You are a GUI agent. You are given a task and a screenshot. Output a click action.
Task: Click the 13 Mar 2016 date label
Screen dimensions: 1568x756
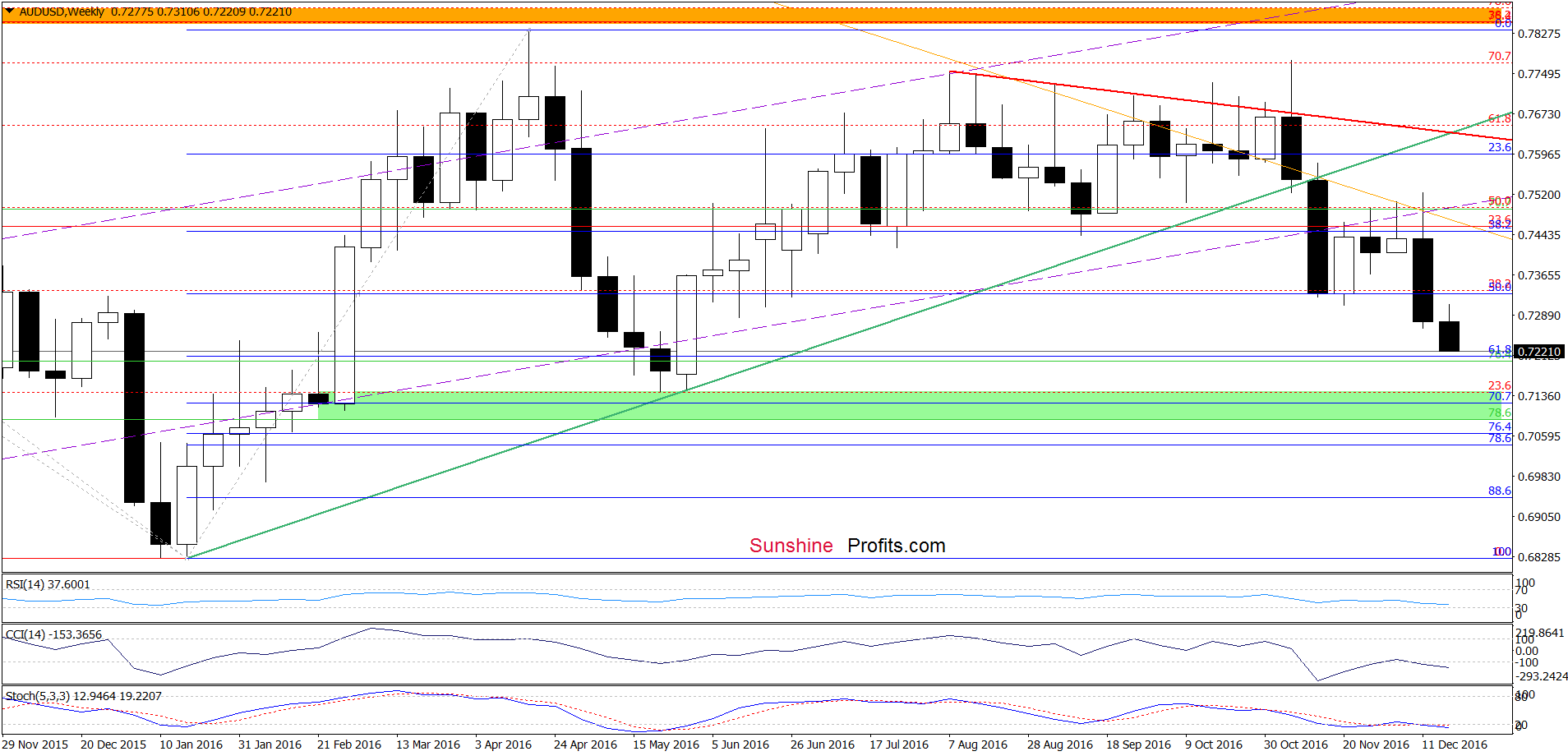point(428,744)
